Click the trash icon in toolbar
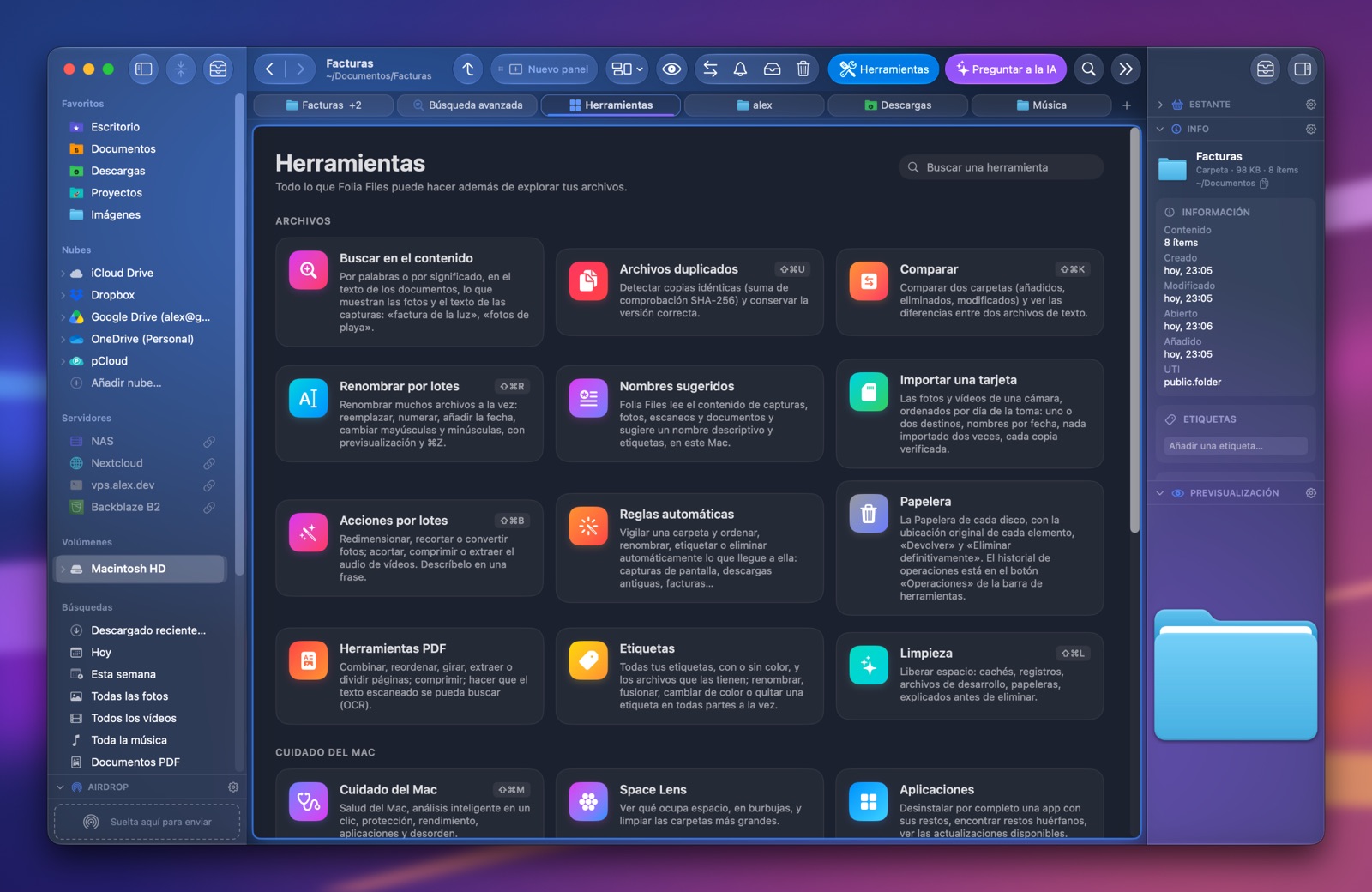Screen dimensions: 1372x892 [x=803, y=69]
